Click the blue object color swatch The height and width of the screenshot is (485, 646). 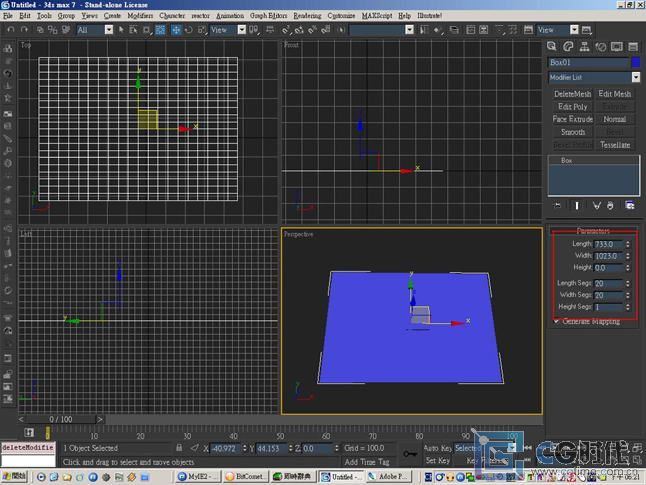click(636, 62)
